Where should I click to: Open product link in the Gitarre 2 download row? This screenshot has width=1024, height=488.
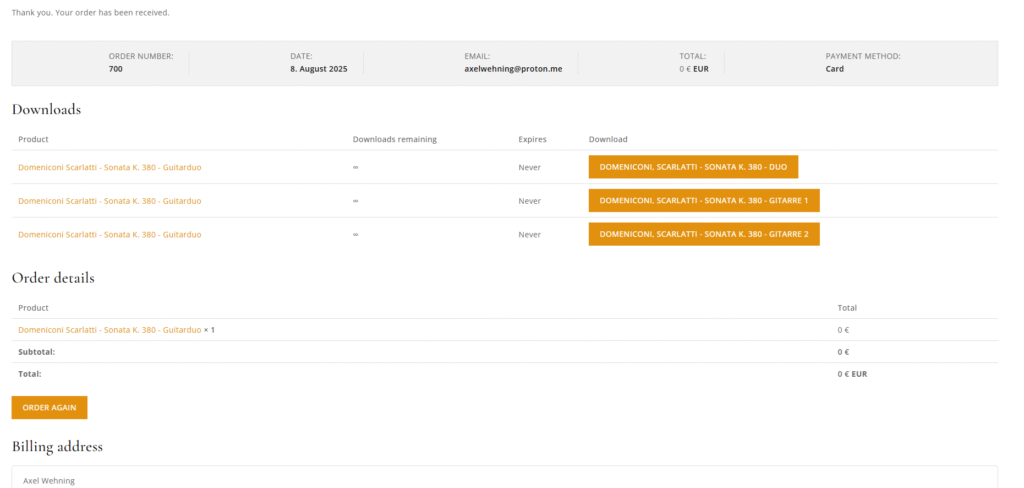click(110, 234)
